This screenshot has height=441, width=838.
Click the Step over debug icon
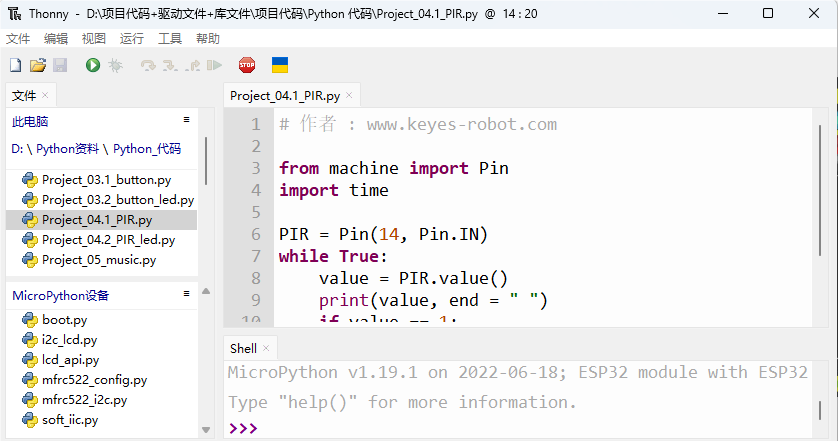point(148,65)
